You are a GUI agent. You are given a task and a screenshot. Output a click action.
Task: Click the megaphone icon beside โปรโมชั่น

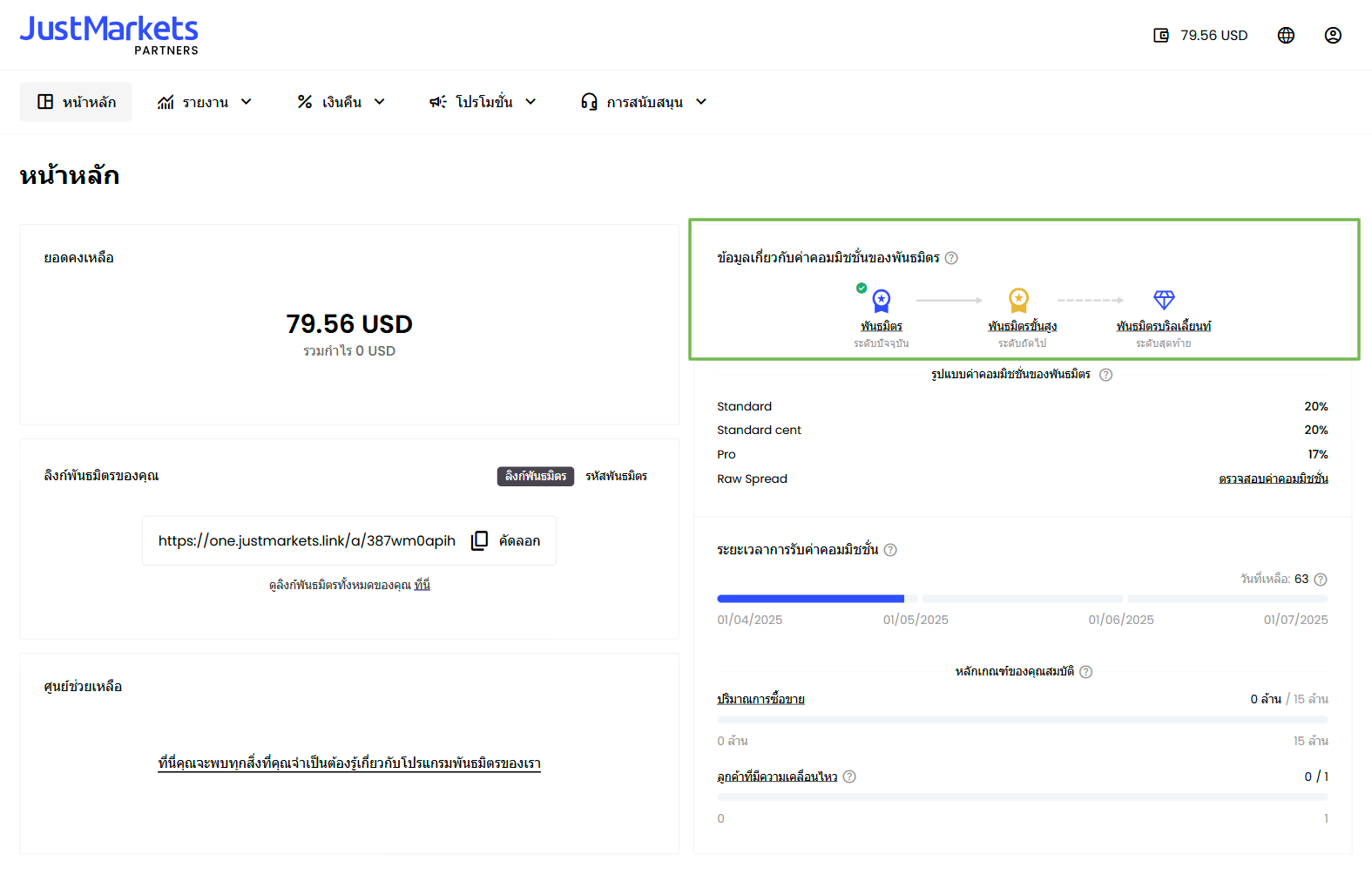pos(438,102)
